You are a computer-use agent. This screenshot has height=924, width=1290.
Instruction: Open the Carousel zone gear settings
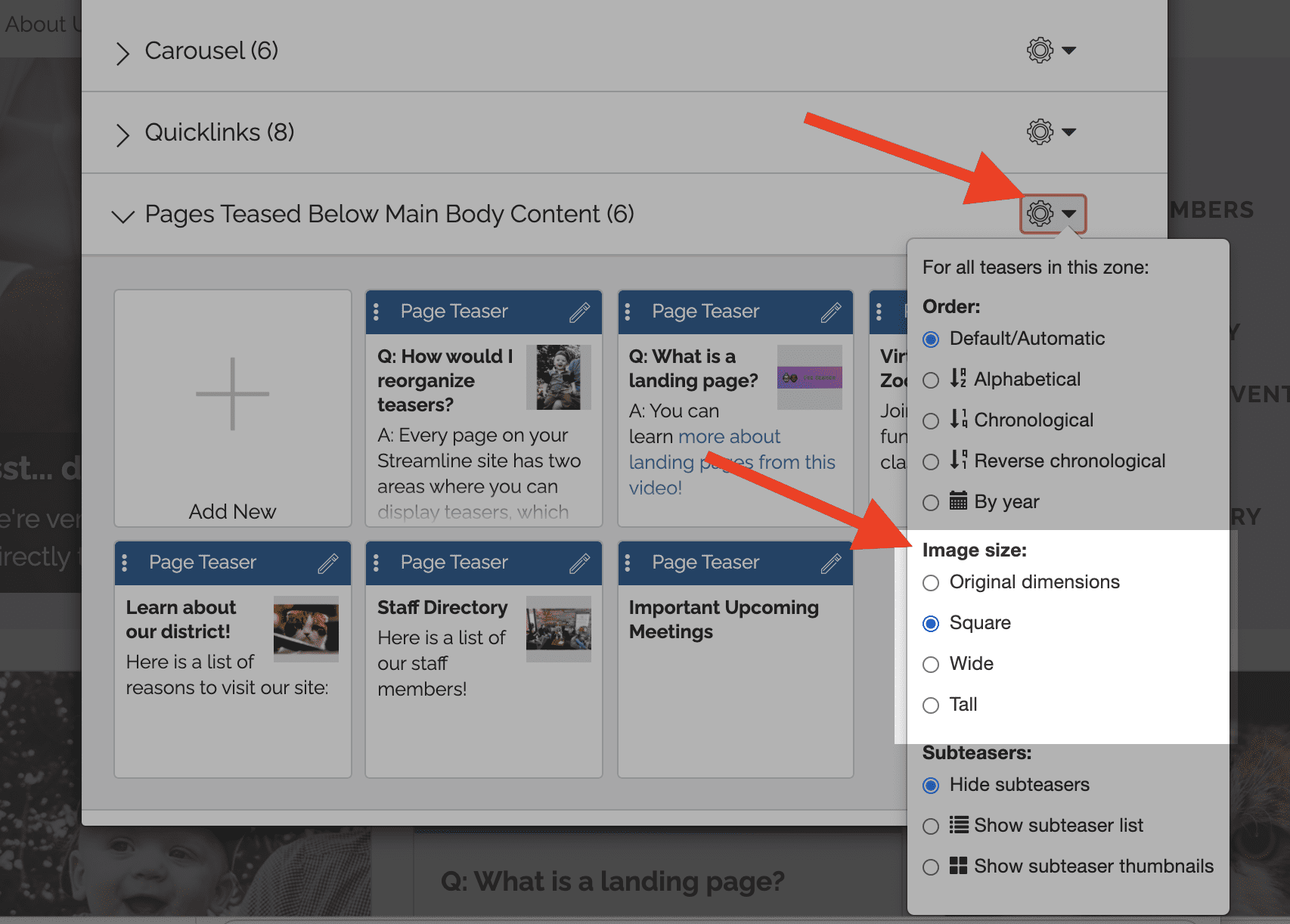click(x=1040, y=51)
